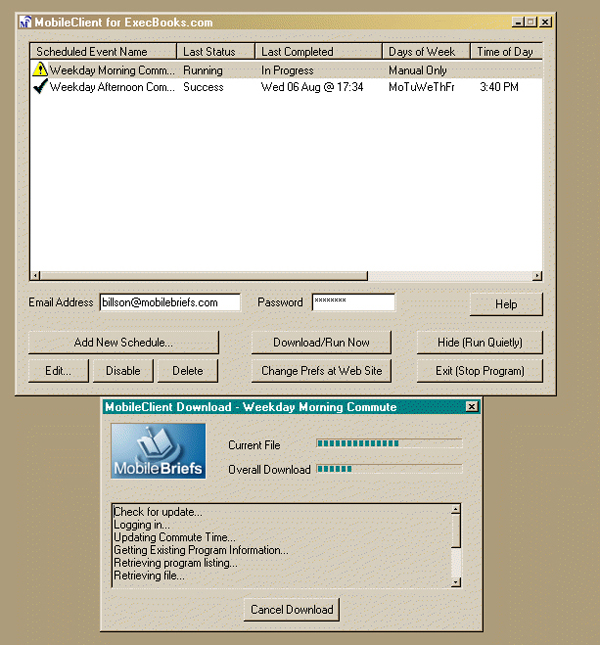Click Hide (Run Quietly) button
The image size is (600, 645).
point(480,342)
